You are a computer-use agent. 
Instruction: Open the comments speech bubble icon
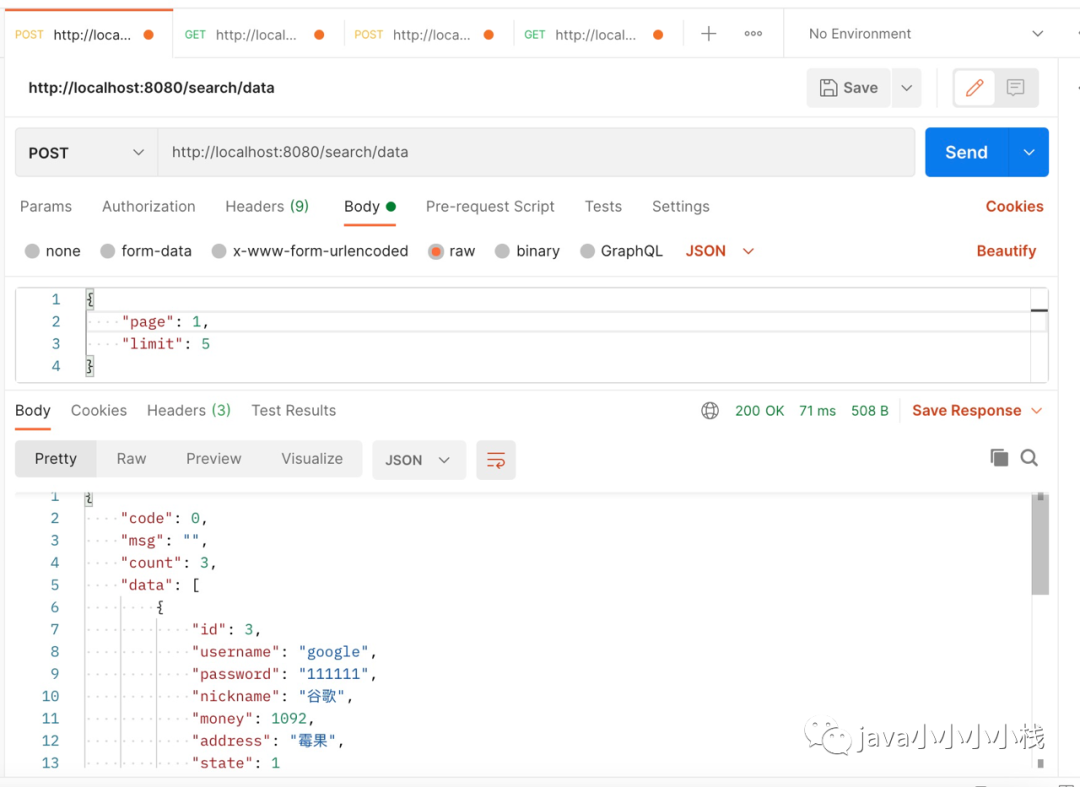point(1015,87)
